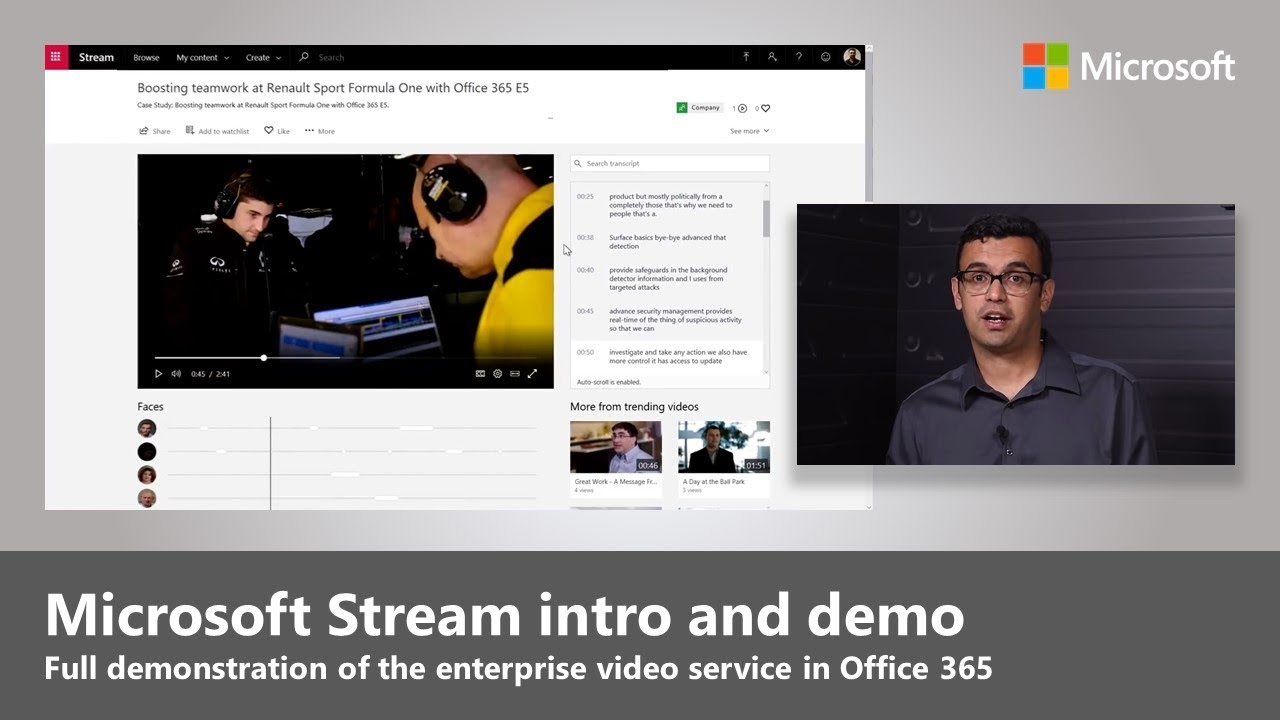Select the fourth face avatar

pos(147,498)
